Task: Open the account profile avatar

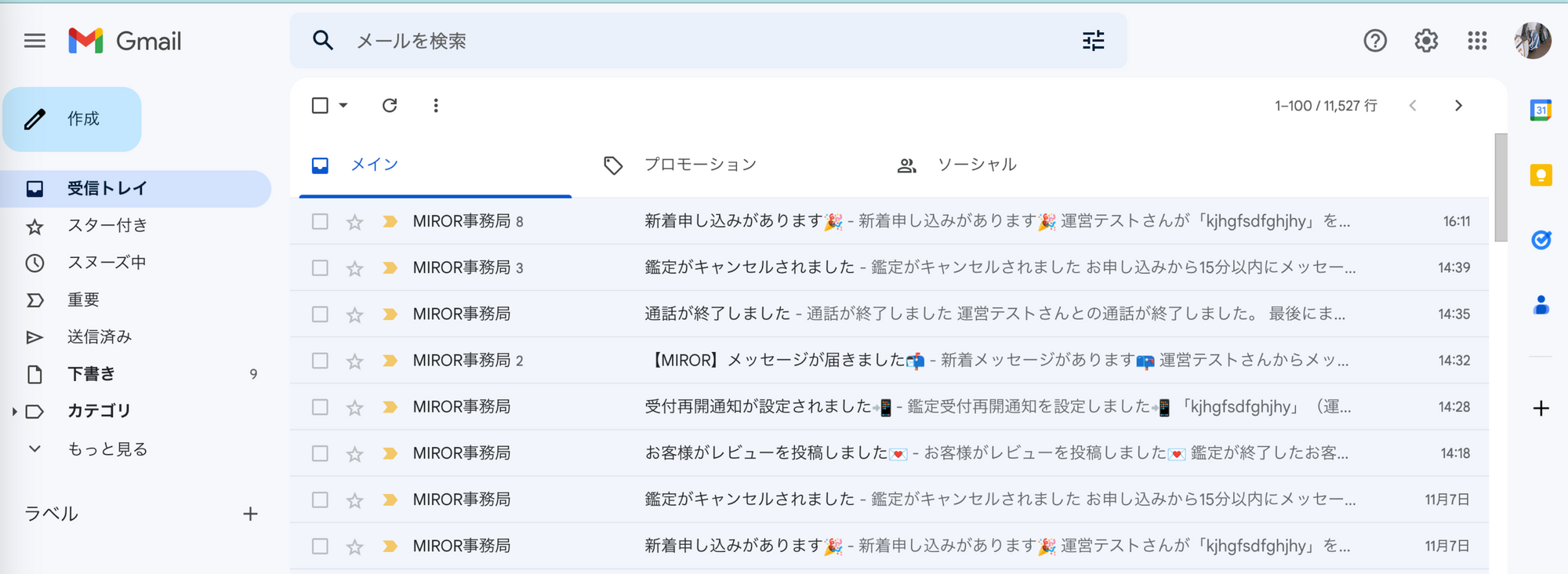Action: tap(1533, 41)
